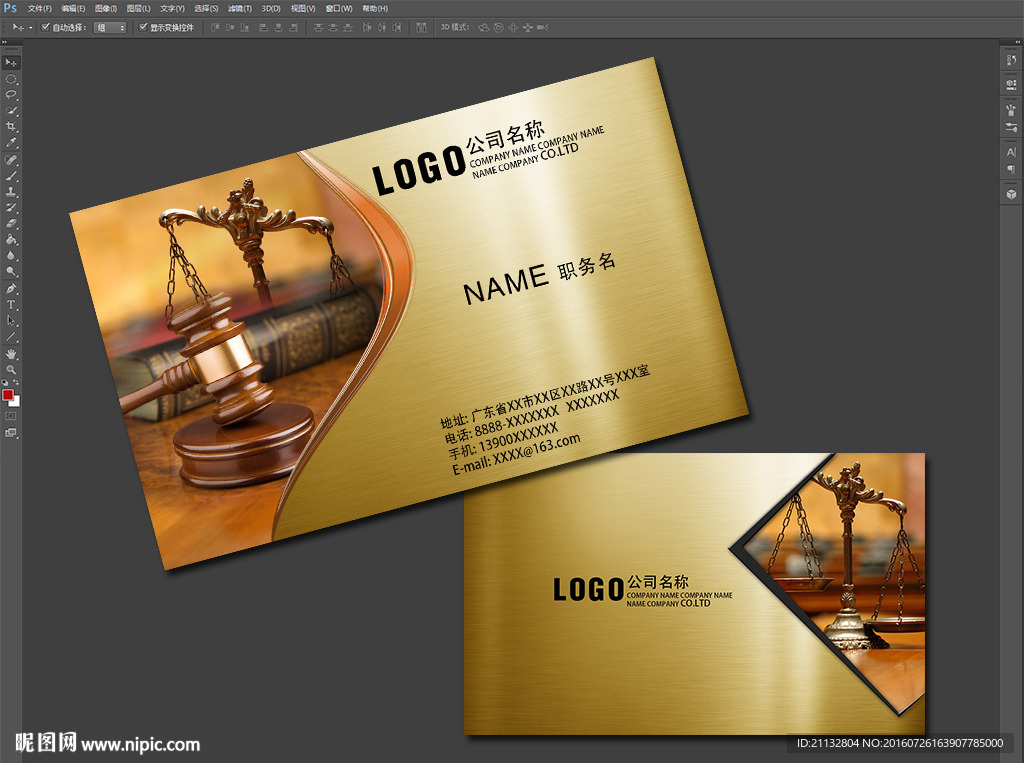The width and height of the screenshot is (1024, 763).
Task: Open the 帮助(H) menu
Action: pos(375,8)
